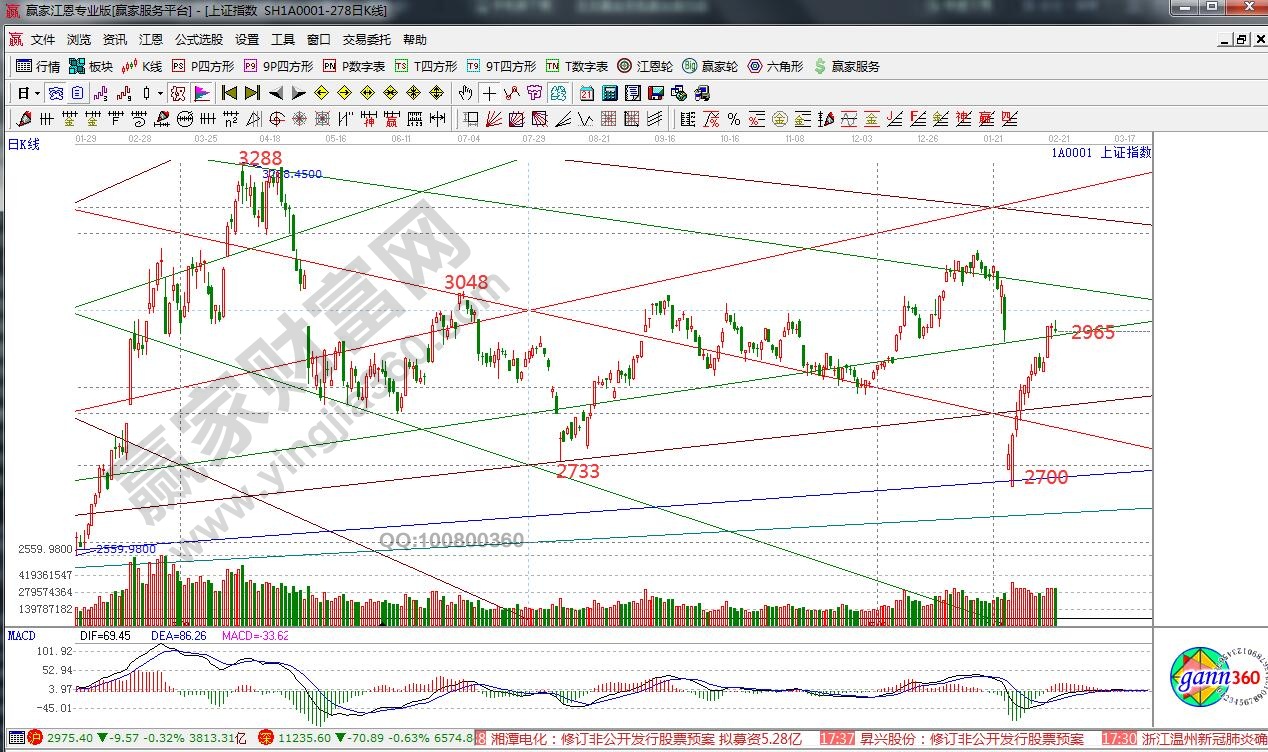The image size is (1268, 752).
Task: Open the 交易委托 menu
Action: 366,40
